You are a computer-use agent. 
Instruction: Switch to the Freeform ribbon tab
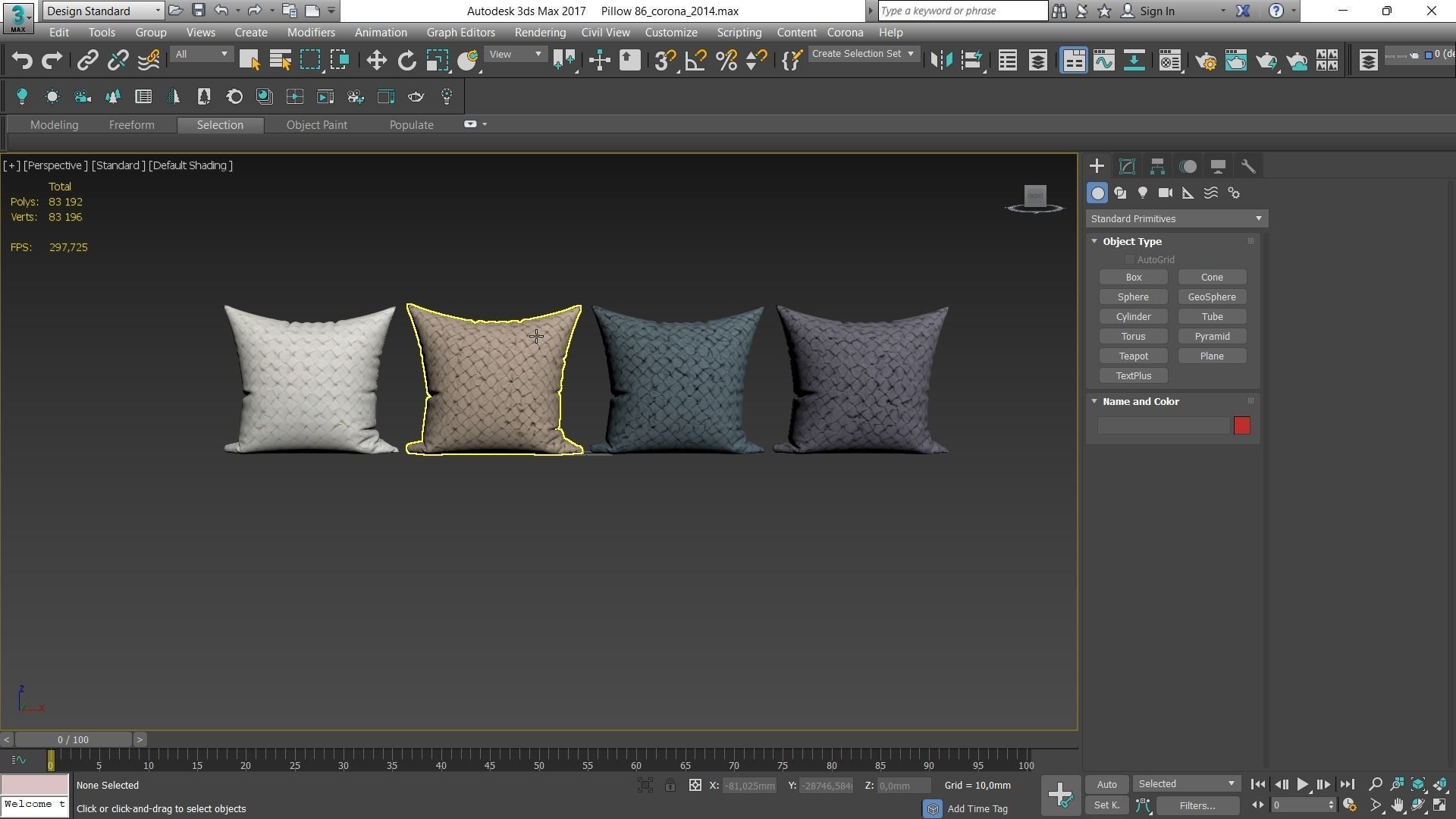(131, 125)
